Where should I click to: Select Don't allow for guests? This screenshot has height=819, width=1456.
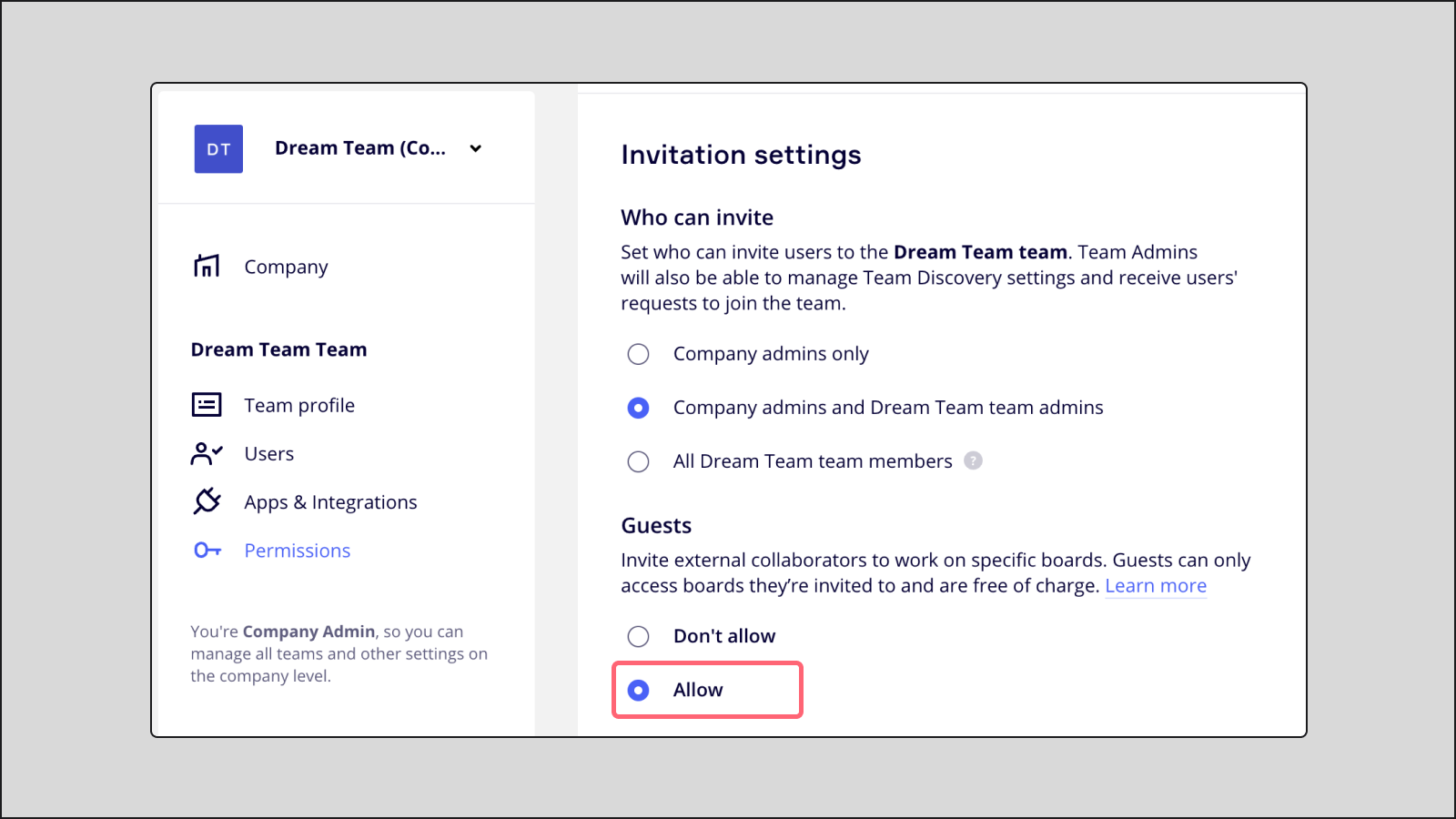coord(639,636)
